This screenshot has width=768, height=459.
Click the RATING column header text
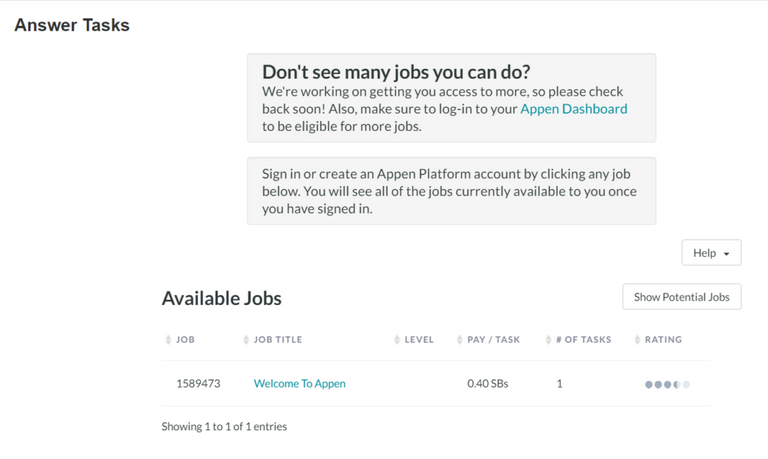coord(663,339)
